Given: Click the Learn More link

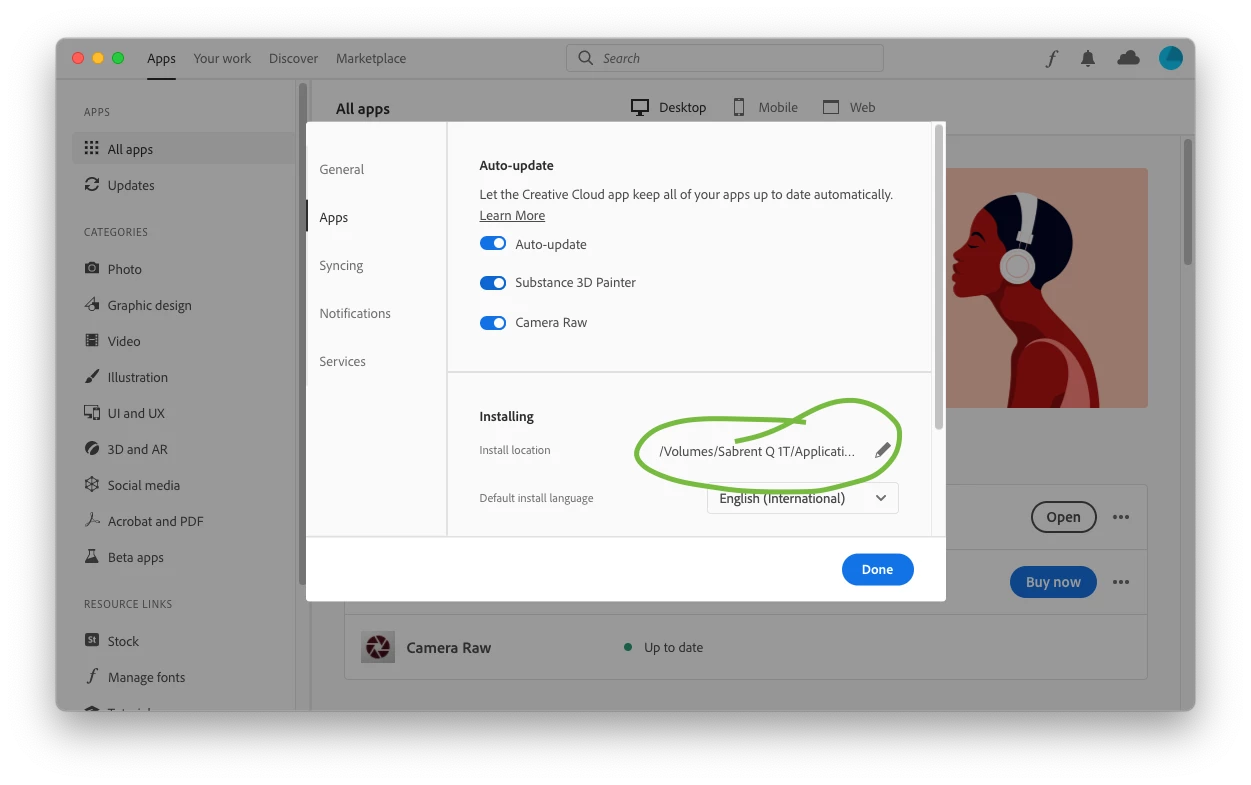Looking at the screenshot, I should tap(512, 215).
